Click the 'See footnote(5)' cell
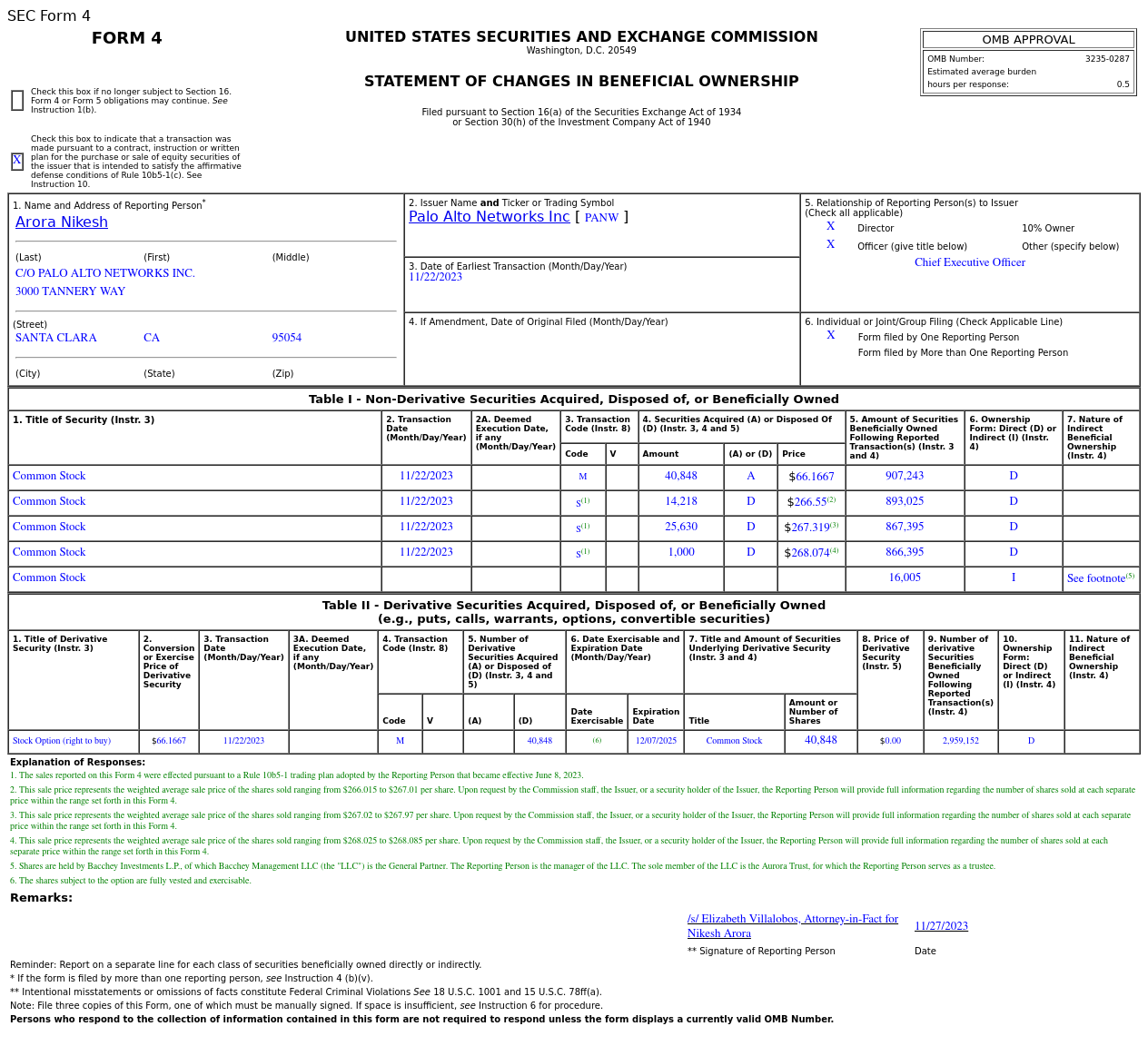 point(1101,578)
